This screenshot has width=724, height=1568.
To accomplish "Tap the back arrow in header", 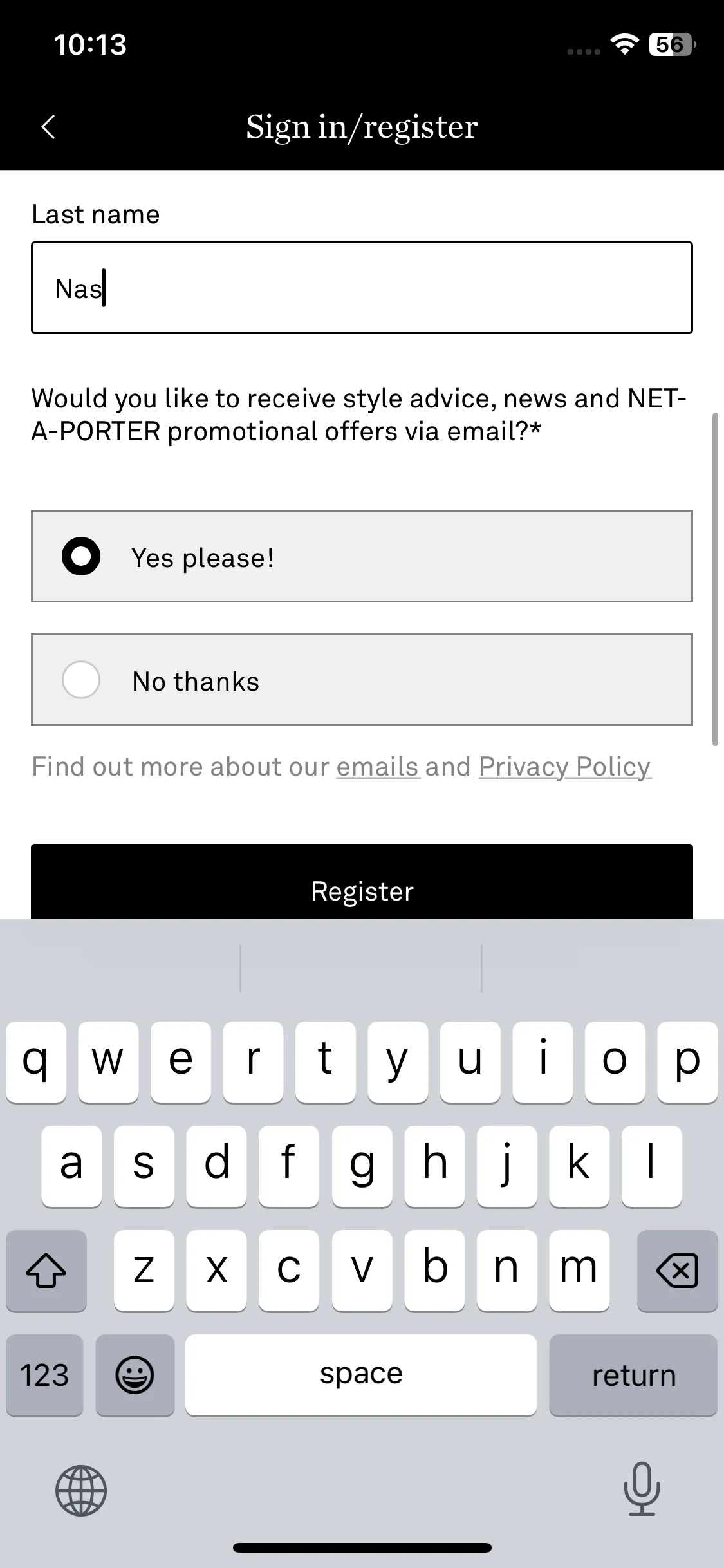I will point(48,127).
